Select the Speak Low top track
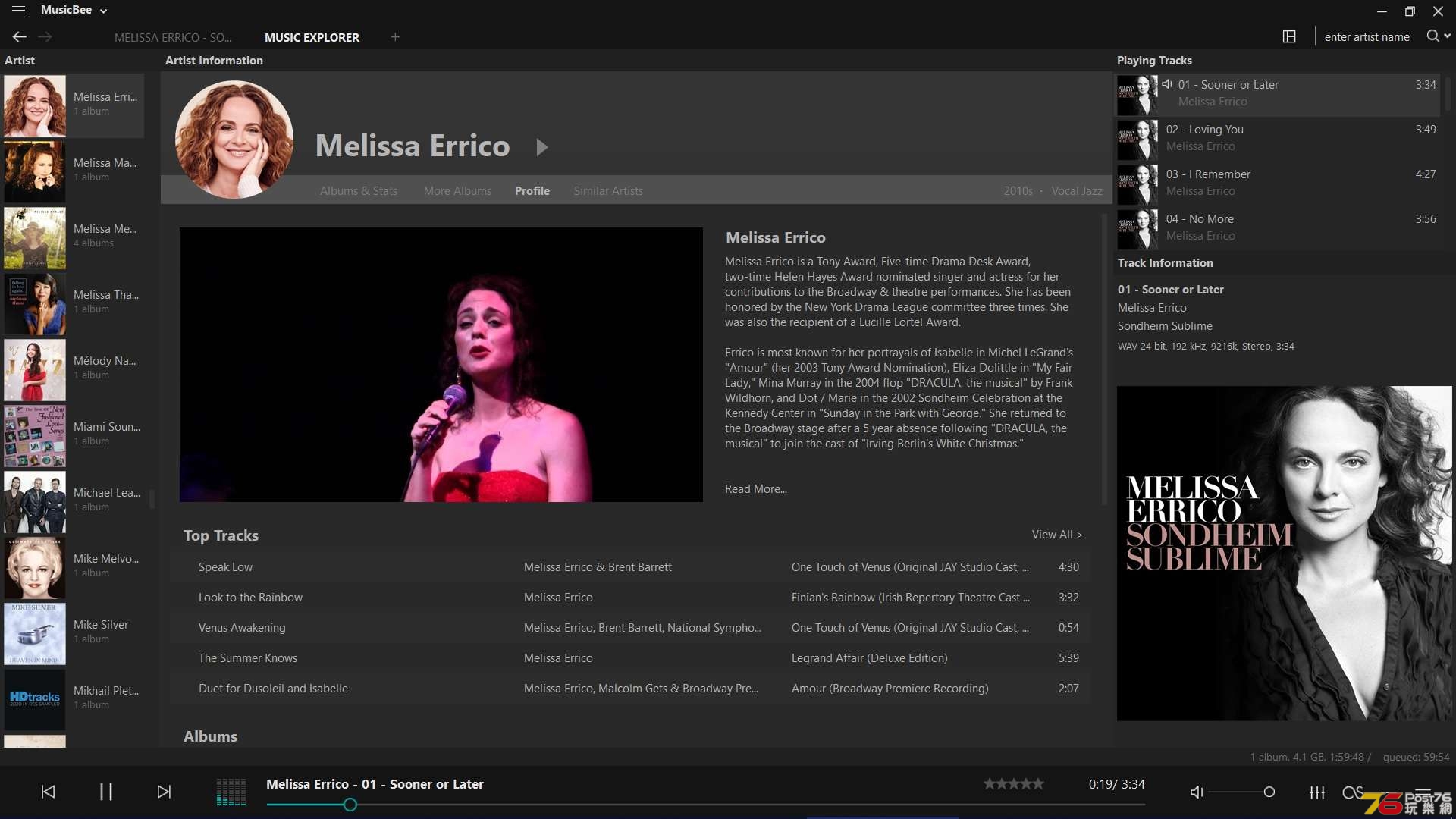Screen dimensions: 1456x819 [x=631, y=567]
